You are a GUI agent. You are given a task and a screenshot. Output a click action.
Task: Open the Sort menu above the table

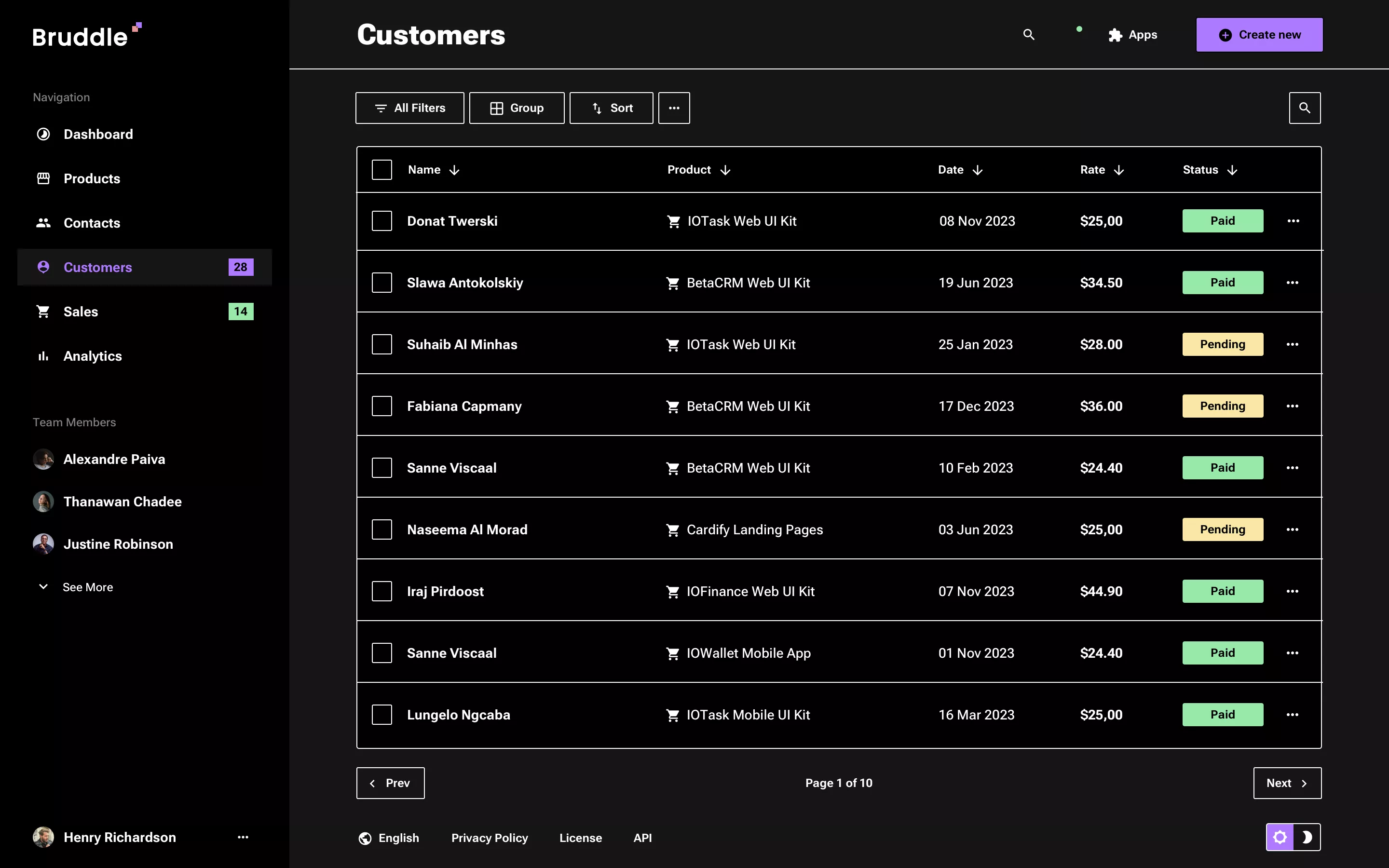point(611,108)
